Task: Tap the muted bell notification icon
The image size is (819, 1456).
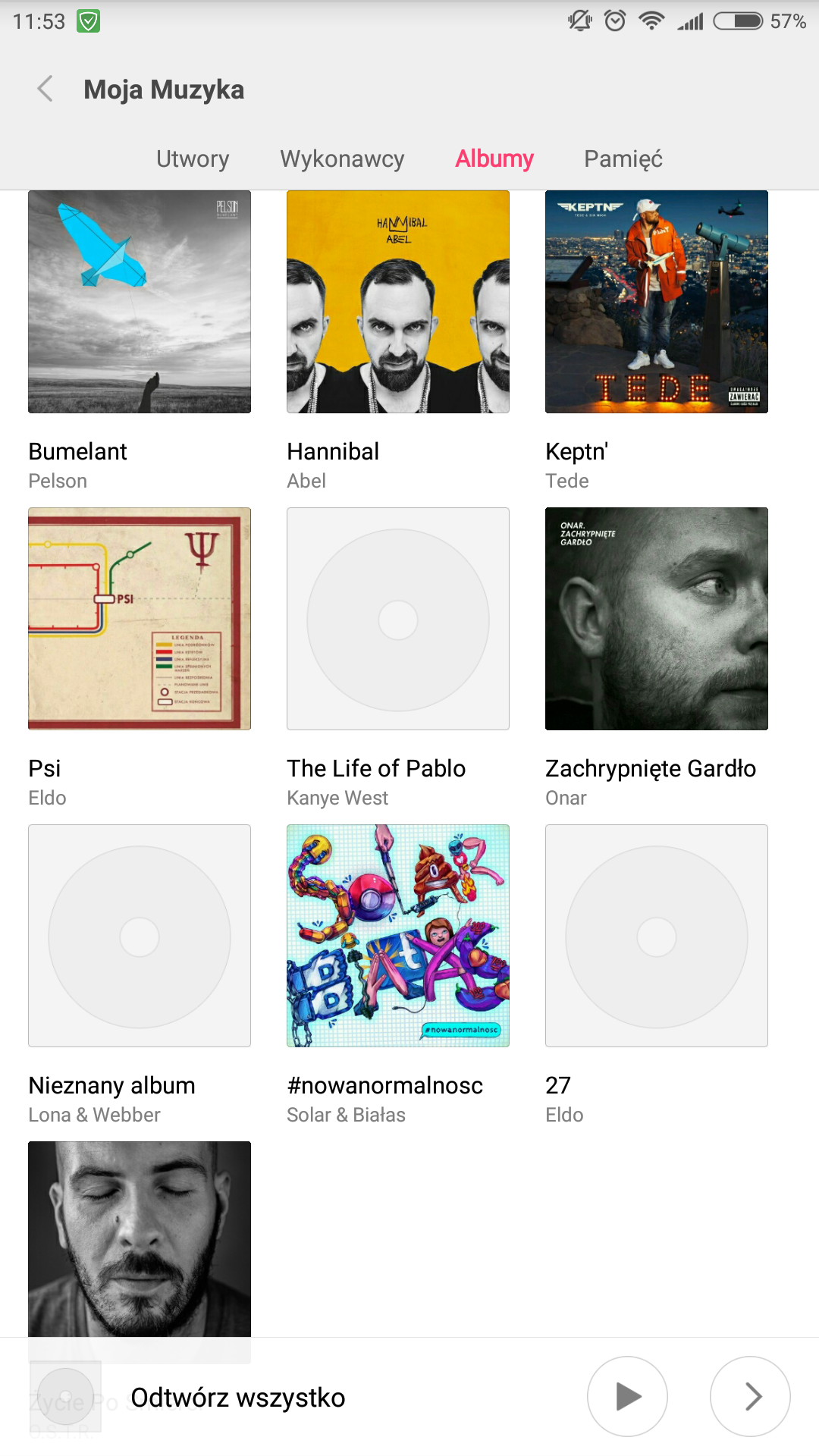Action: click(580, 20)
